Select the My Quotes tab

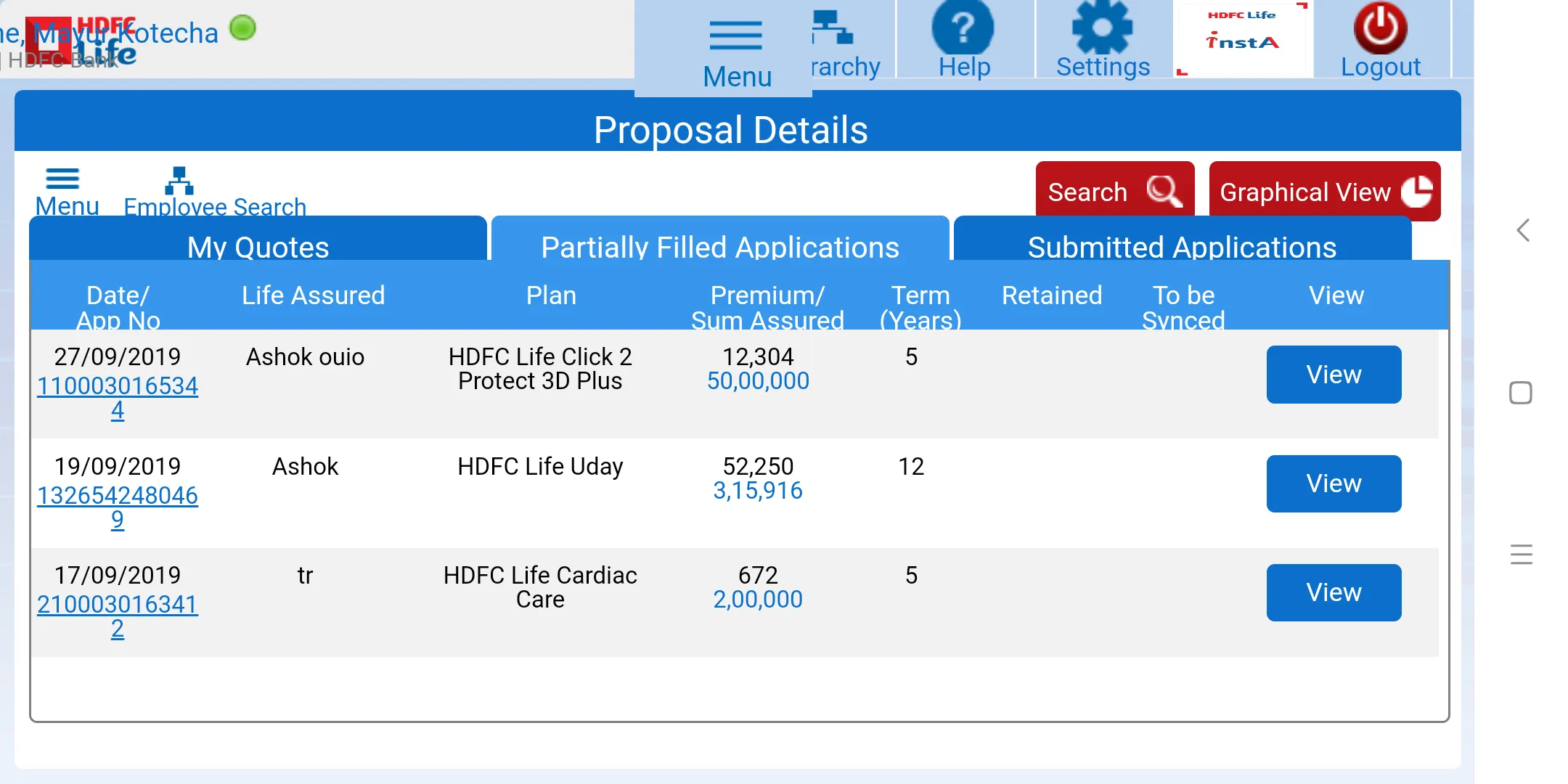(258, 240)
